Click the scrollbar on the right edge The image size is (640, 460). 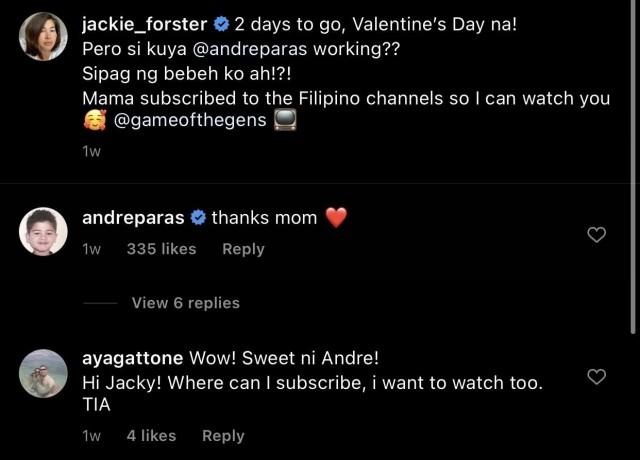635,170
